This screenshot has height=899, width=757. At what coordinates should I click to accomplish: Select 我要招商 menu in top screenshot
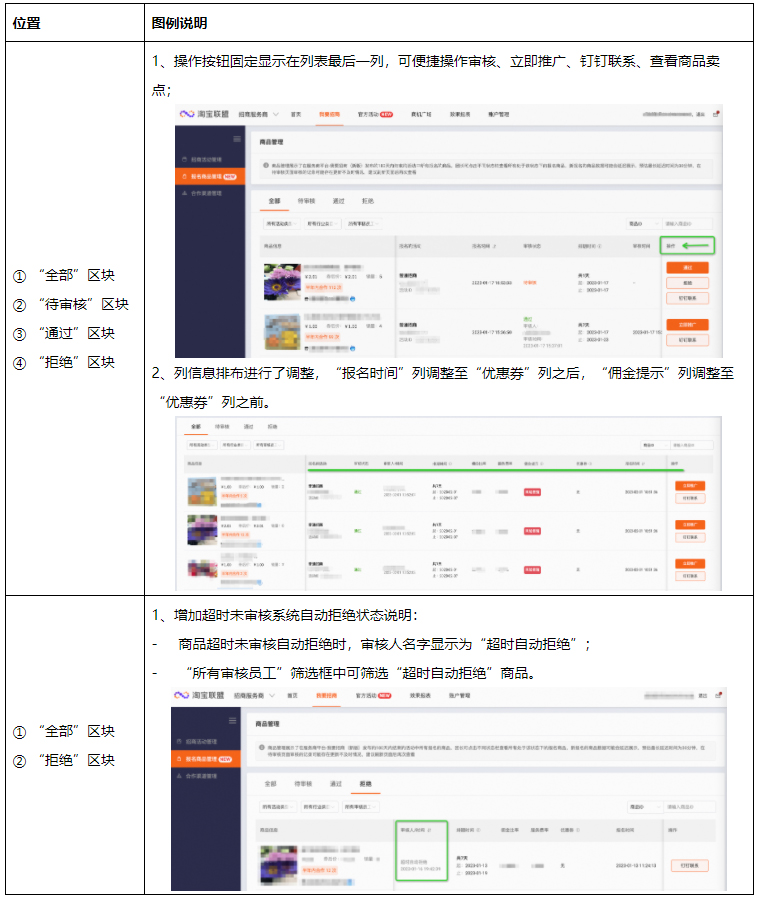[329, 114]
